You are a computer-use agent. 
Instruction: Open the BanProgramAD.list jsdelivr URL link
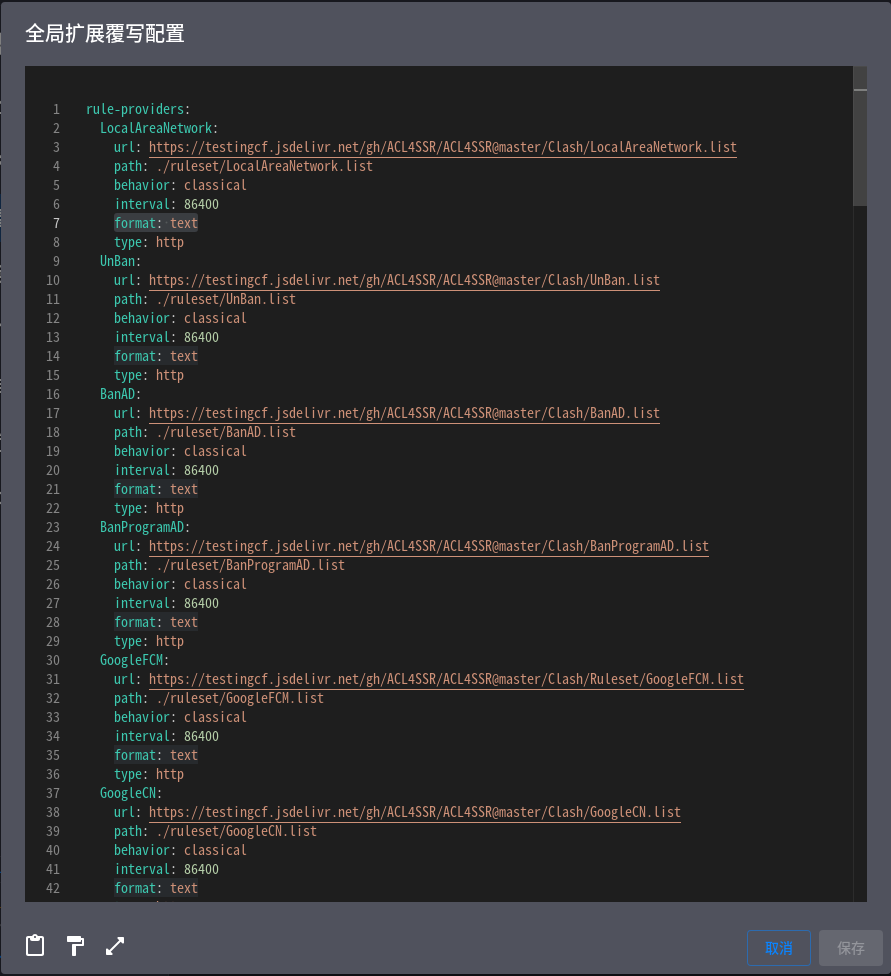point(428,547)
